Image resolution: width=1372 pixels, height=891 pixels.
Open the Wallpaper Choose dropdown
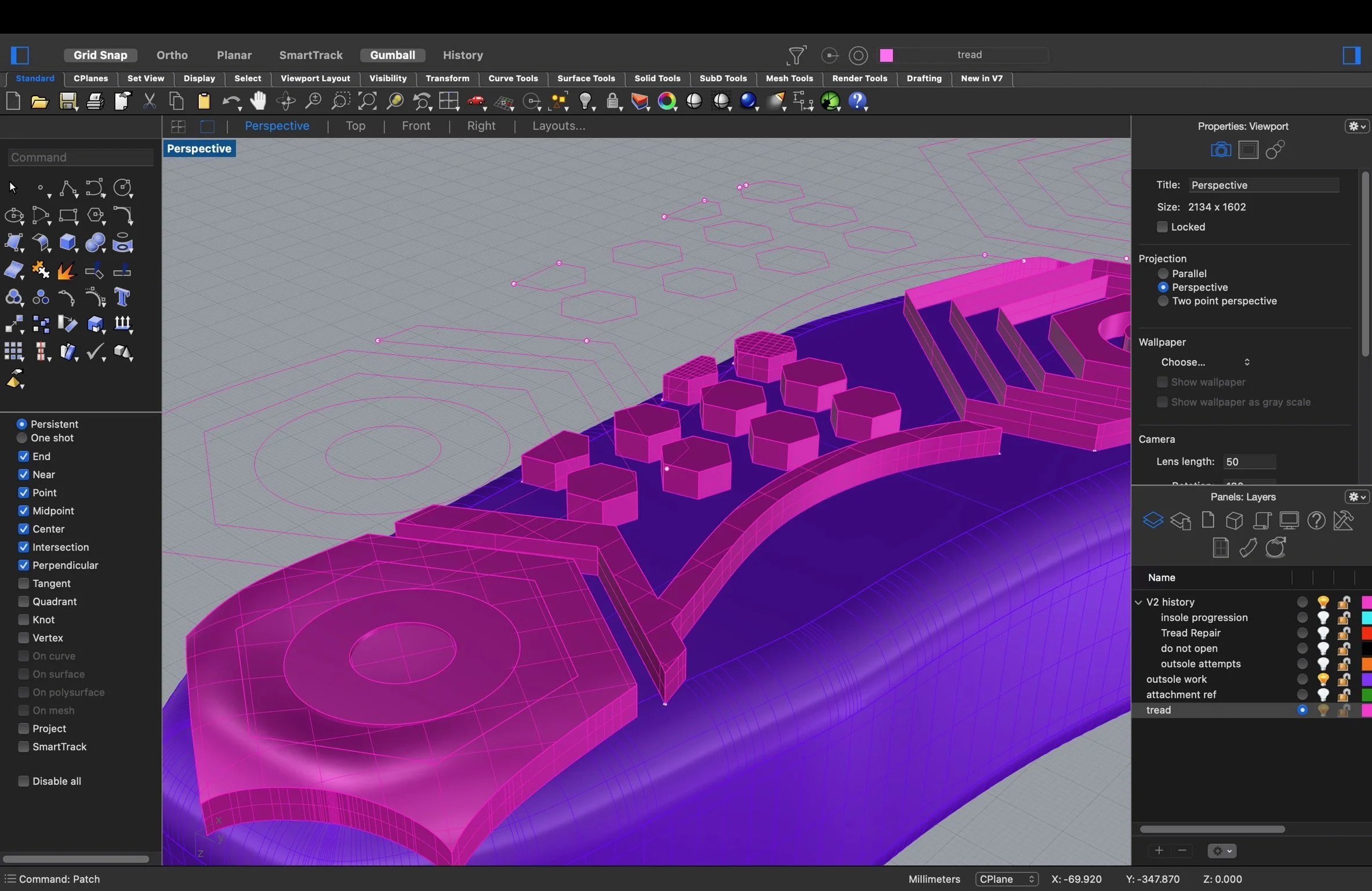[x=1204, y=362]
